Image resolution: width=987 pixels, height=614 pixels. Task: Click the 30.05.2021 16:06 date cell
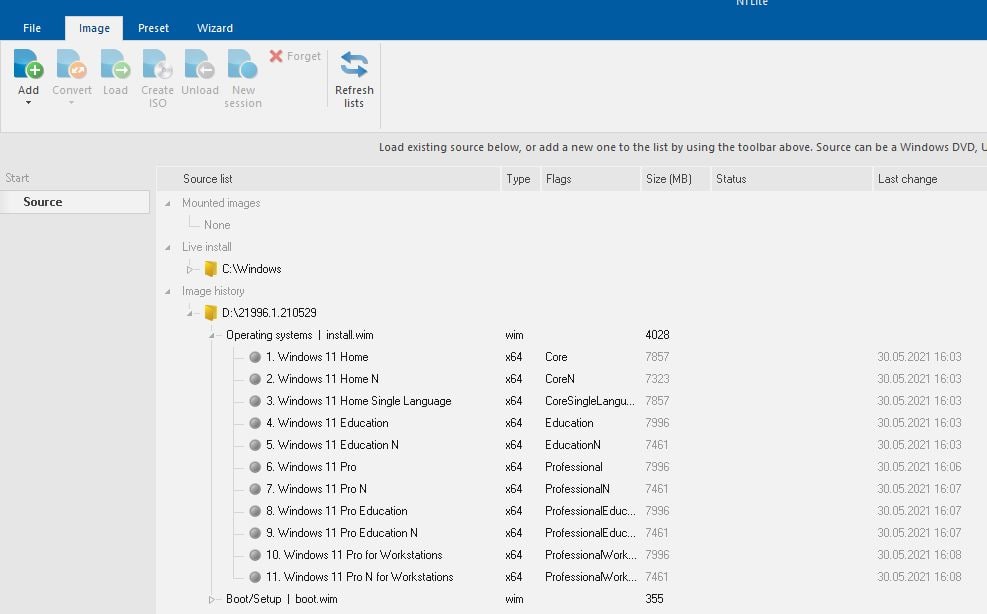coord(919,467)
